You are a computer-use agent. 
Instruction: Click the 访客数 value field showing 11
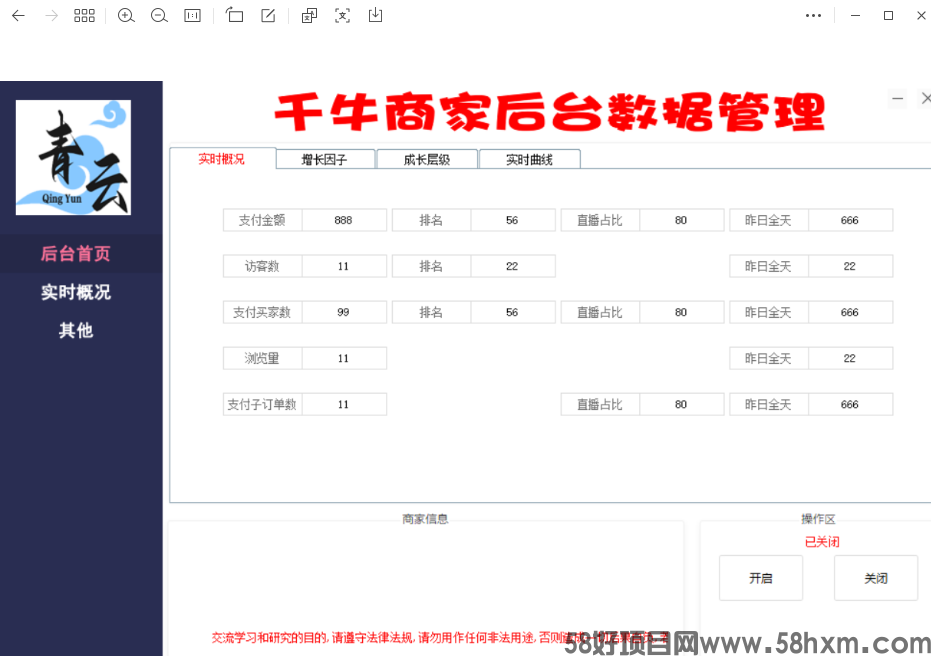pyautogui.click(x=344, y=266)
